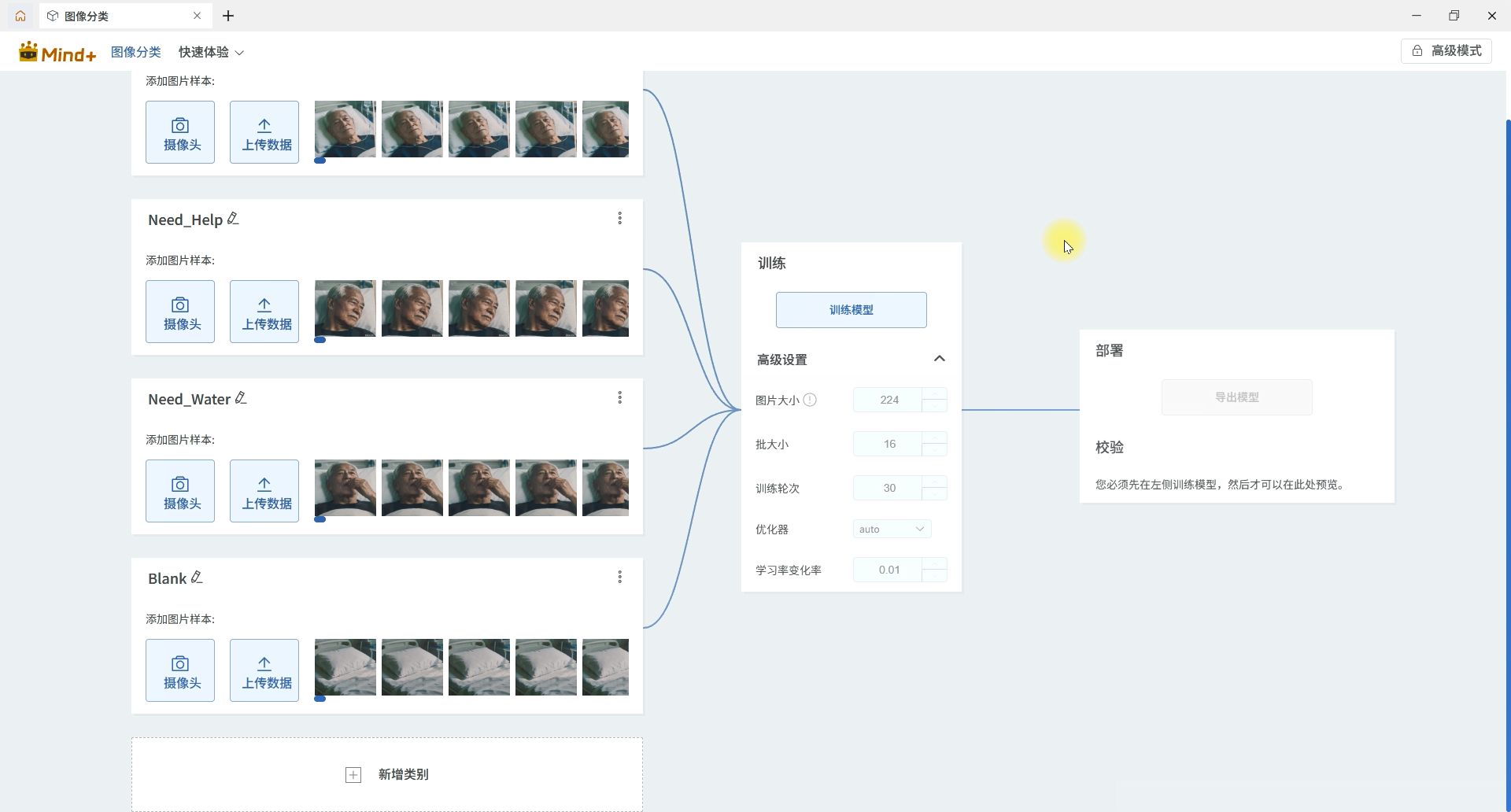The image size is (1511, 812).
Task: Open the three-dot menu for Need_Water
Action: point(620,398)
